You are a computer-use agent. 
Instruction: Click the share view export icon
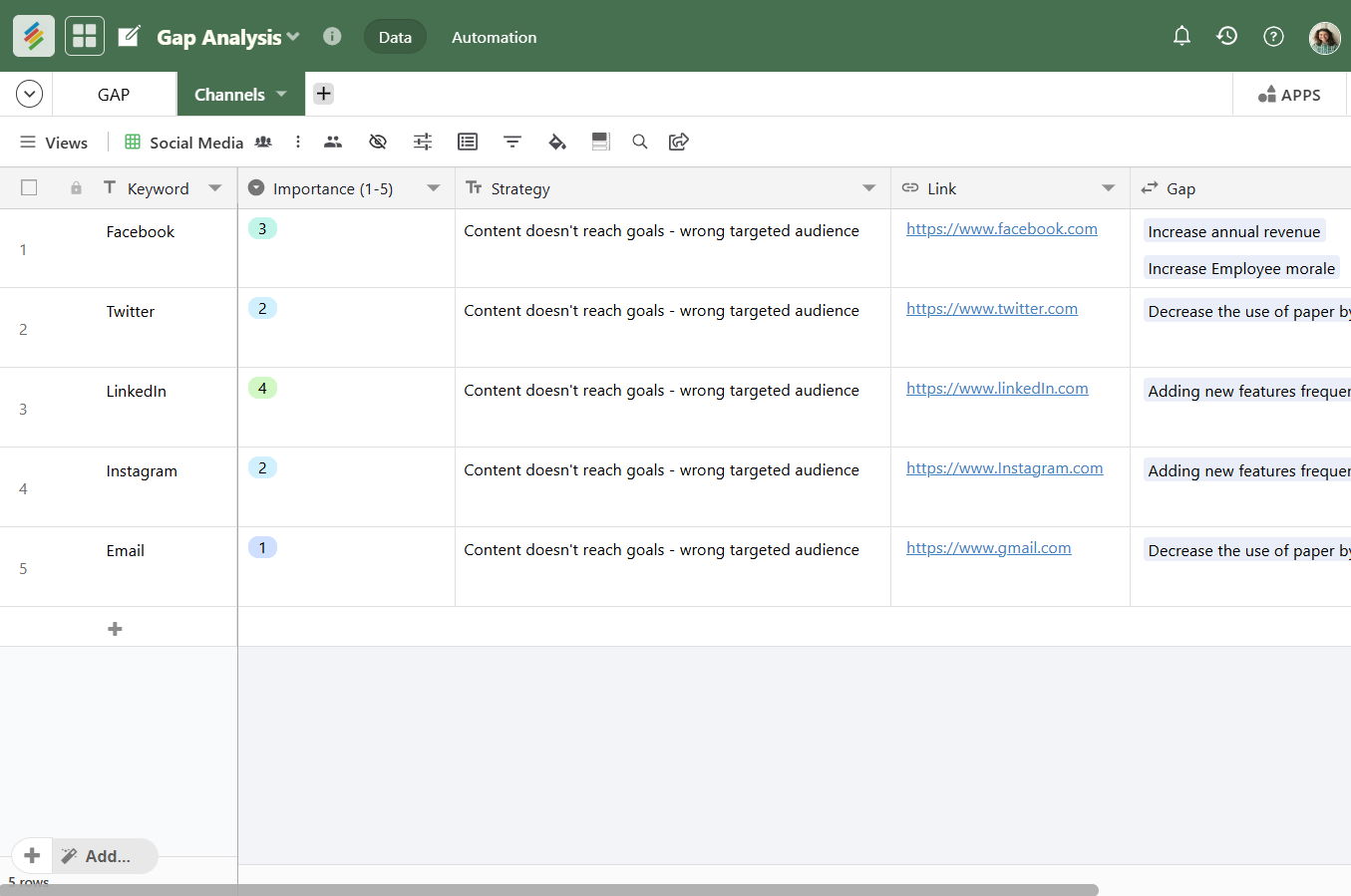[679, 142]
